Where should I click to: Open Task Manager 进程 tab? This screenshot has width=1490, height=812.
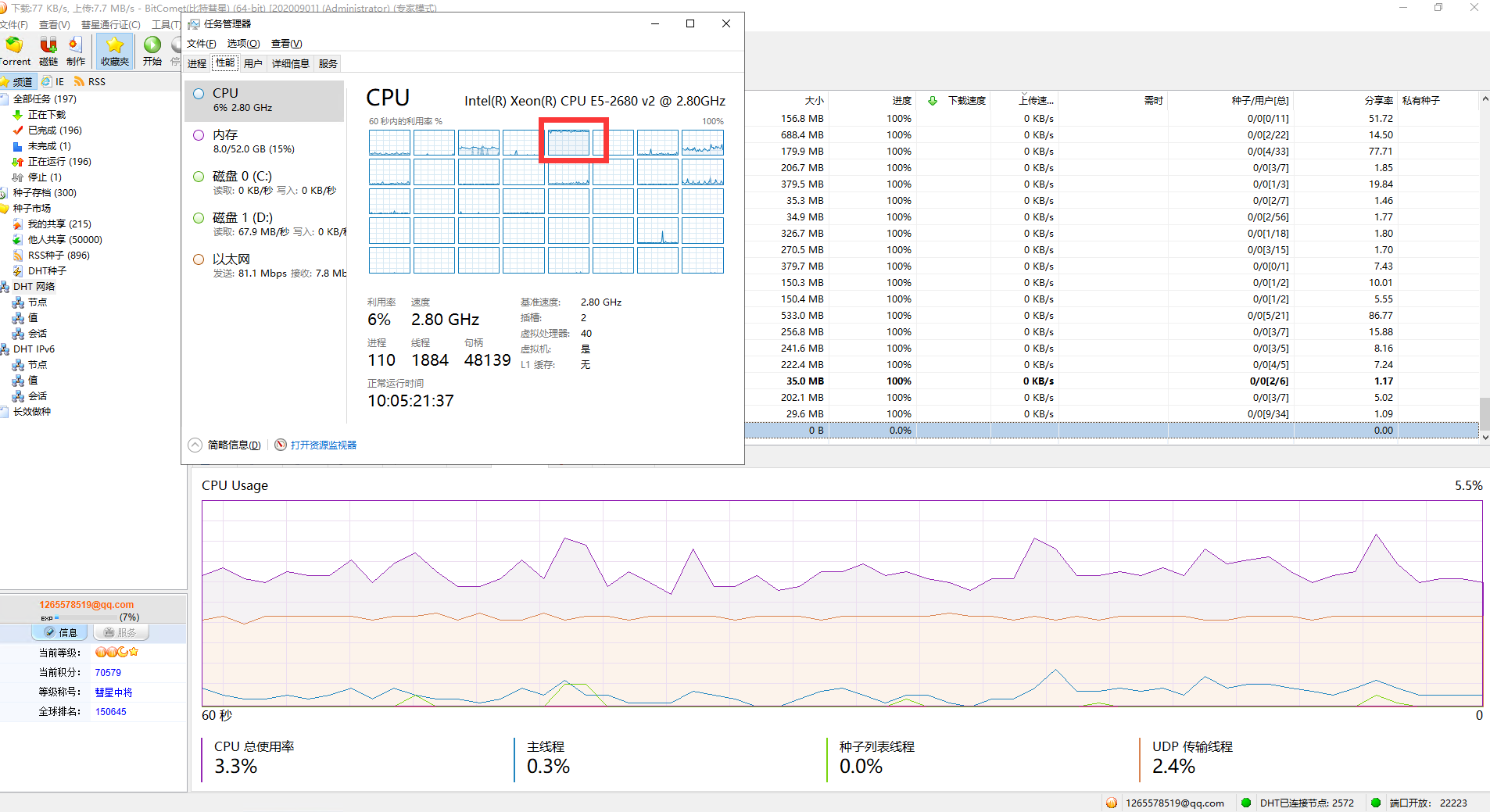click(x=197, y=63)
